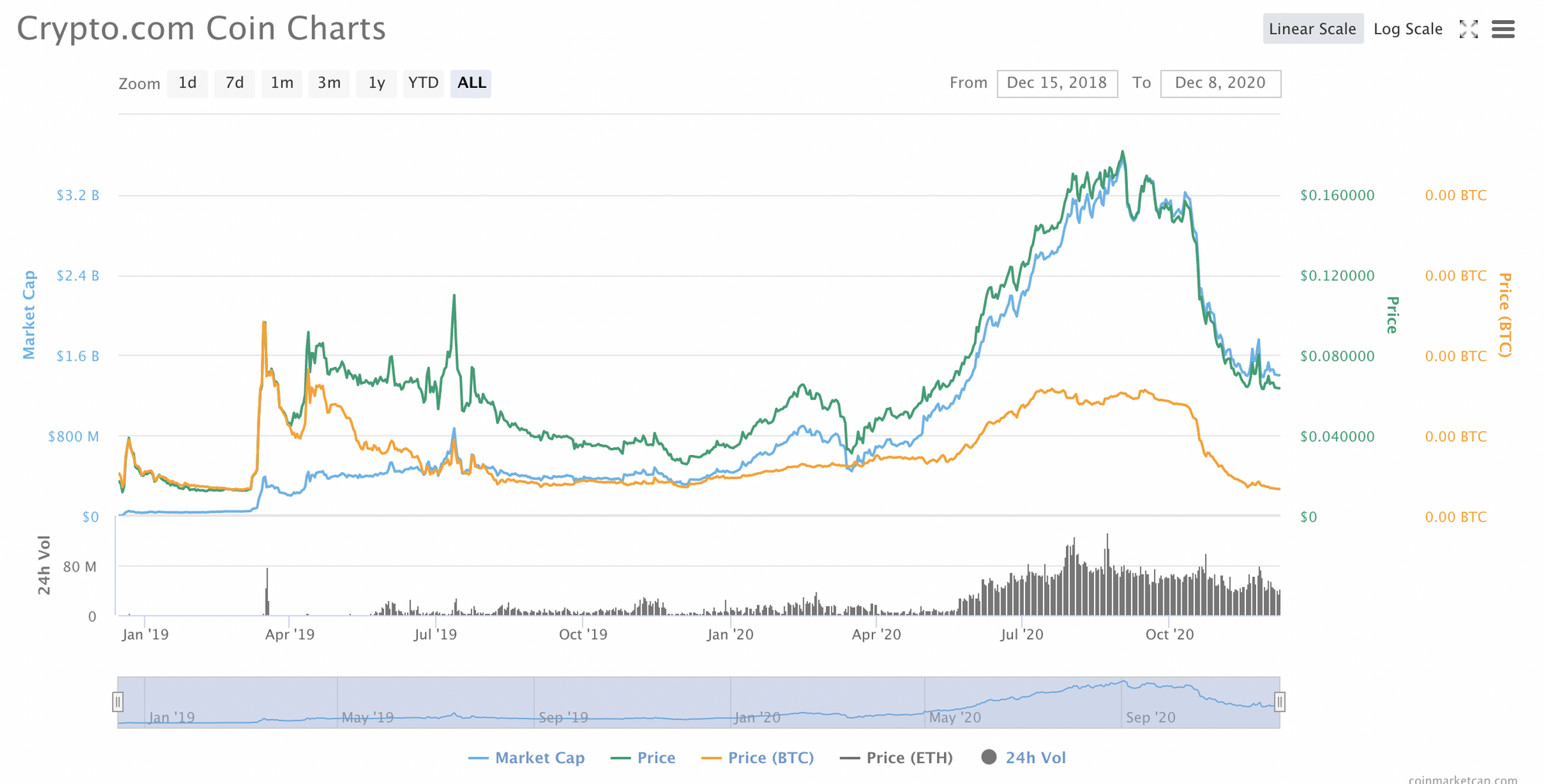Set zoom to 1d
The width and height of the screenshot is (1545, 784).
(x=188, y=83)
